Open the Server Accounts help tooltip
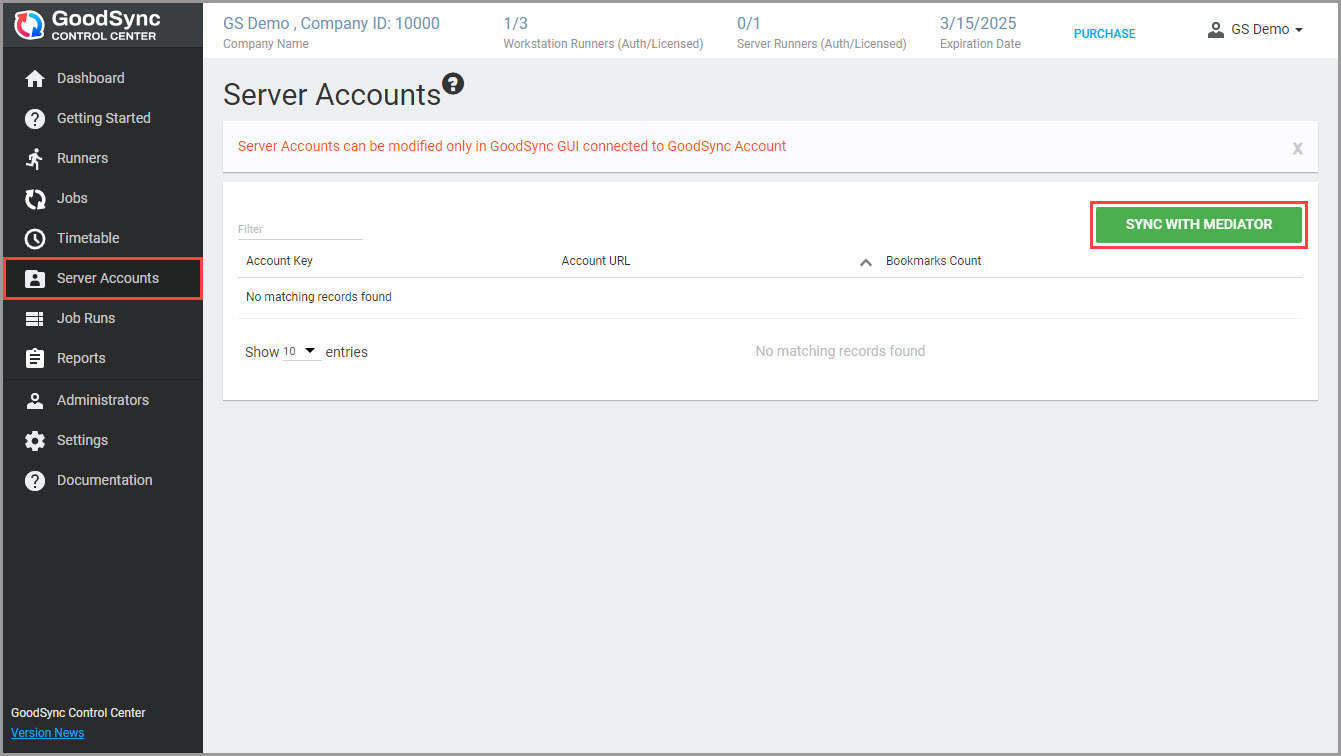Viewport: 1341px width, 756px height. (x=454, y=84)
